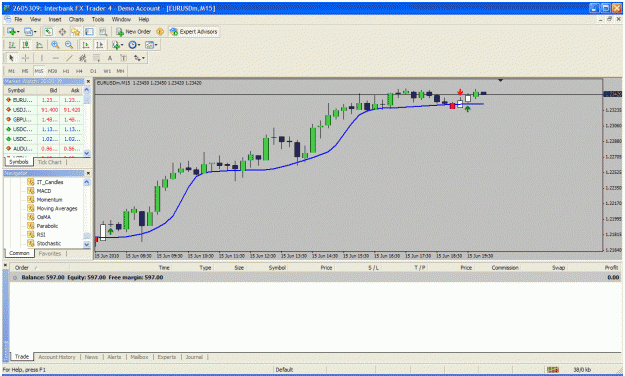Open the Journal tab in Terminal
The width and height of the screenshot is (625, 376).
coord(194,357)
